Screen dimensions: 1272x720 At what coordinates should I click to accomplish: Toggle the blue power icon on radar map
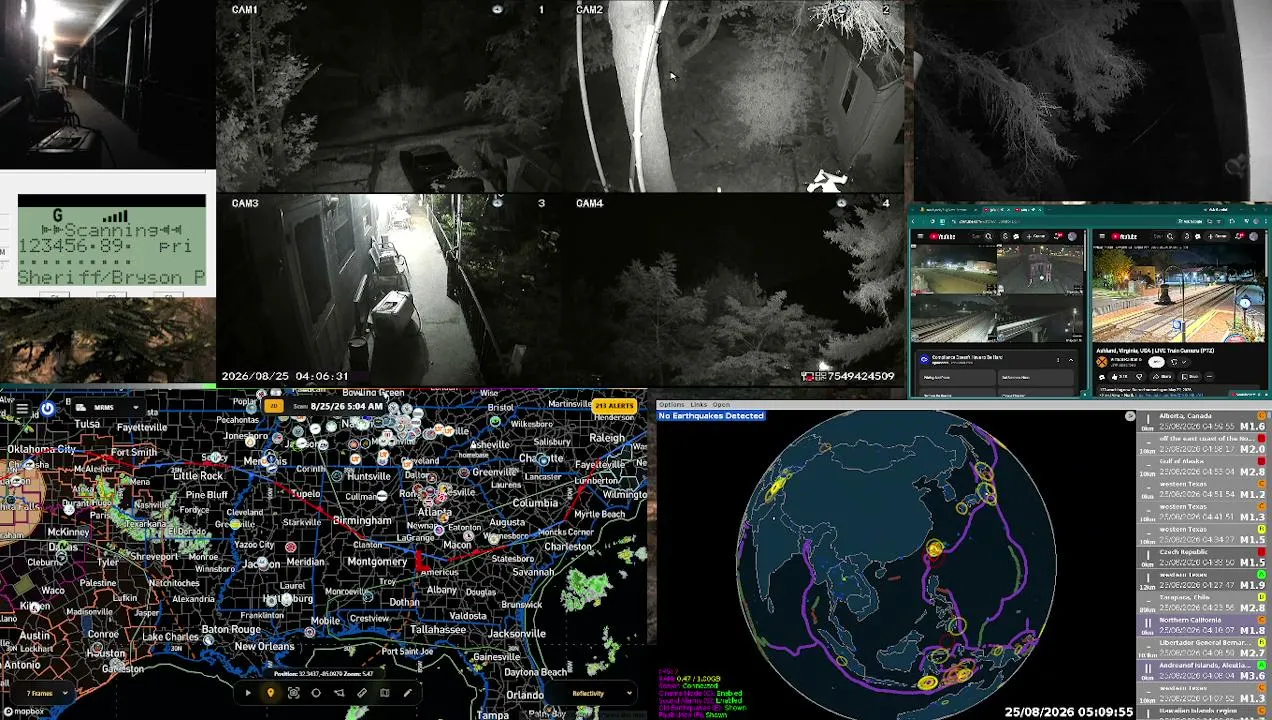point(47,408)
